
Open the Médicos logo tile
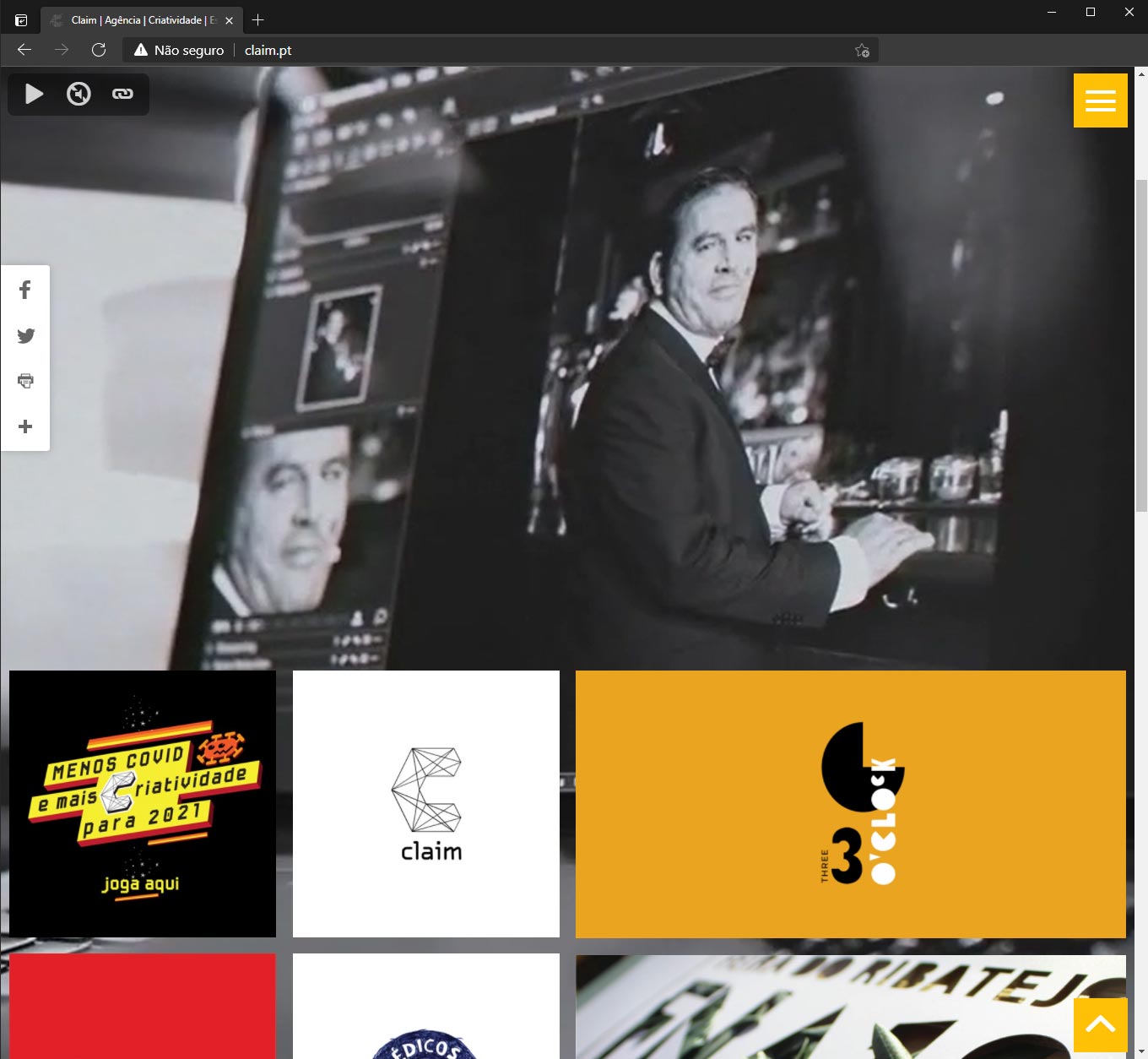[426, 1006]
